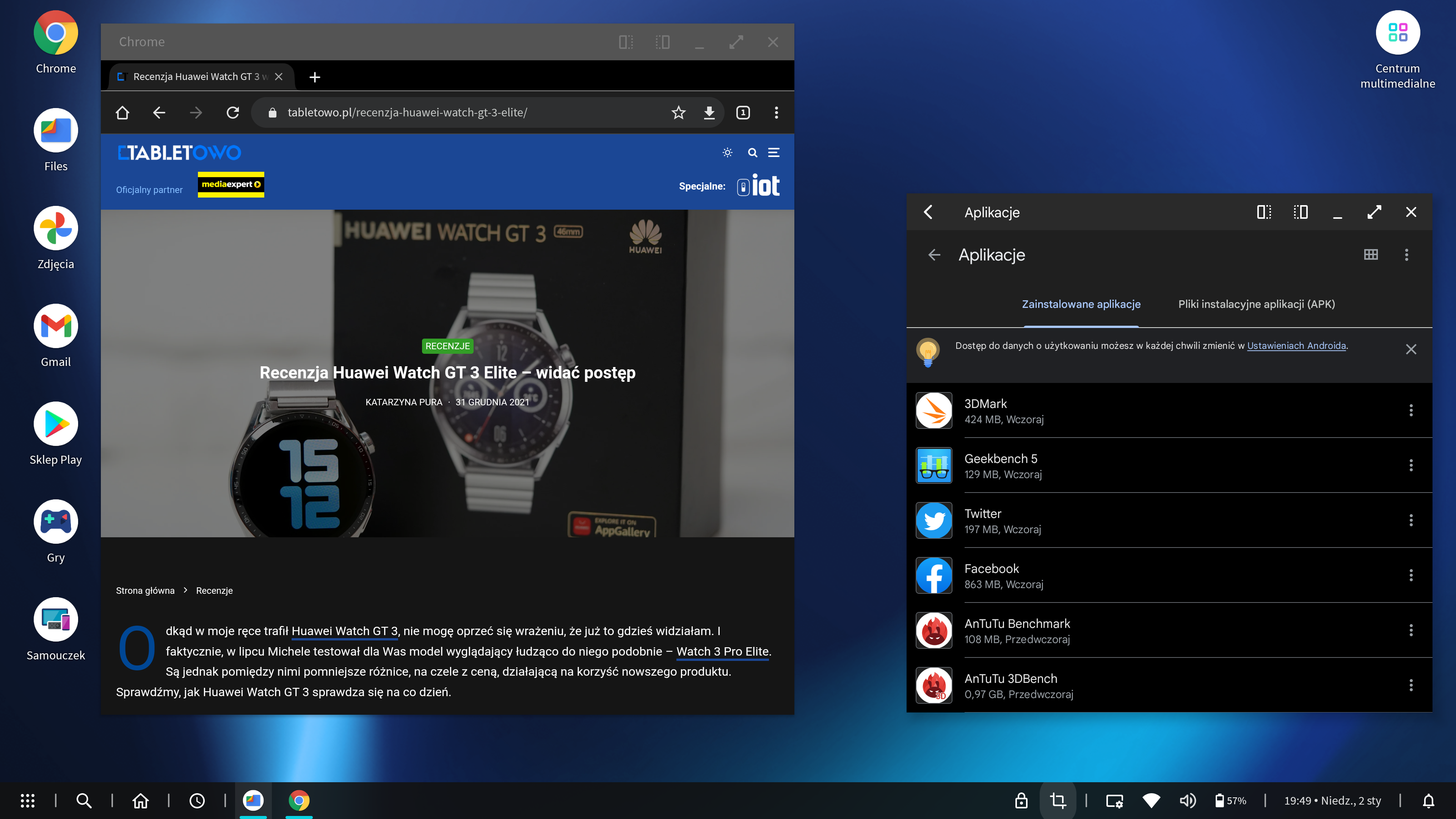The height and width of the screenshot is (819, 1456).
Task: Click taskbar screenshot crop icon
Action: pyautogui.click(x=1057, y=800)
